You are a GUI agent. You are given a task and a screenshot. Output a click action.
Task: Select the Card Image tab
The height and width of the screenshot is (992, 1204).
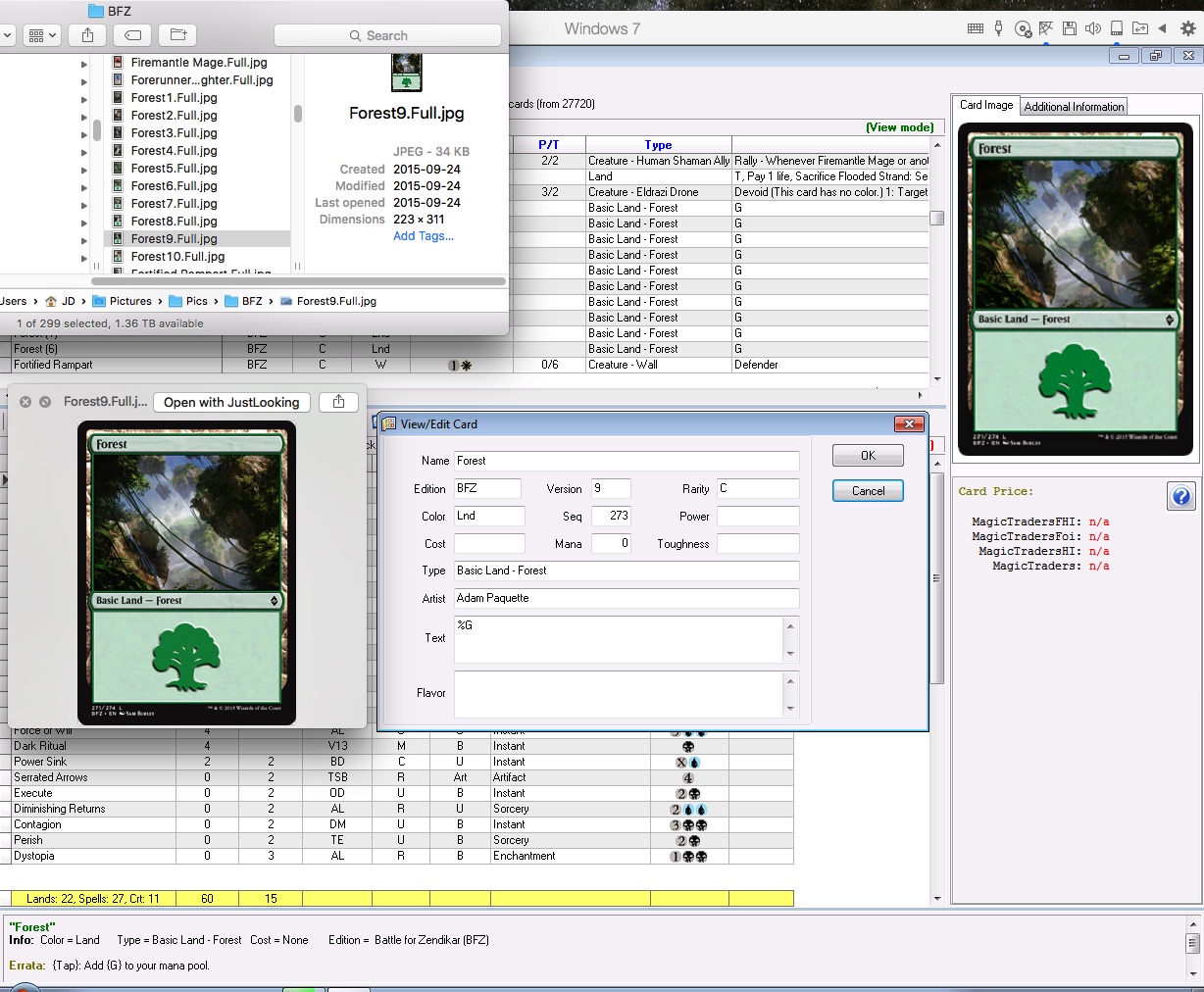point(985,105)
